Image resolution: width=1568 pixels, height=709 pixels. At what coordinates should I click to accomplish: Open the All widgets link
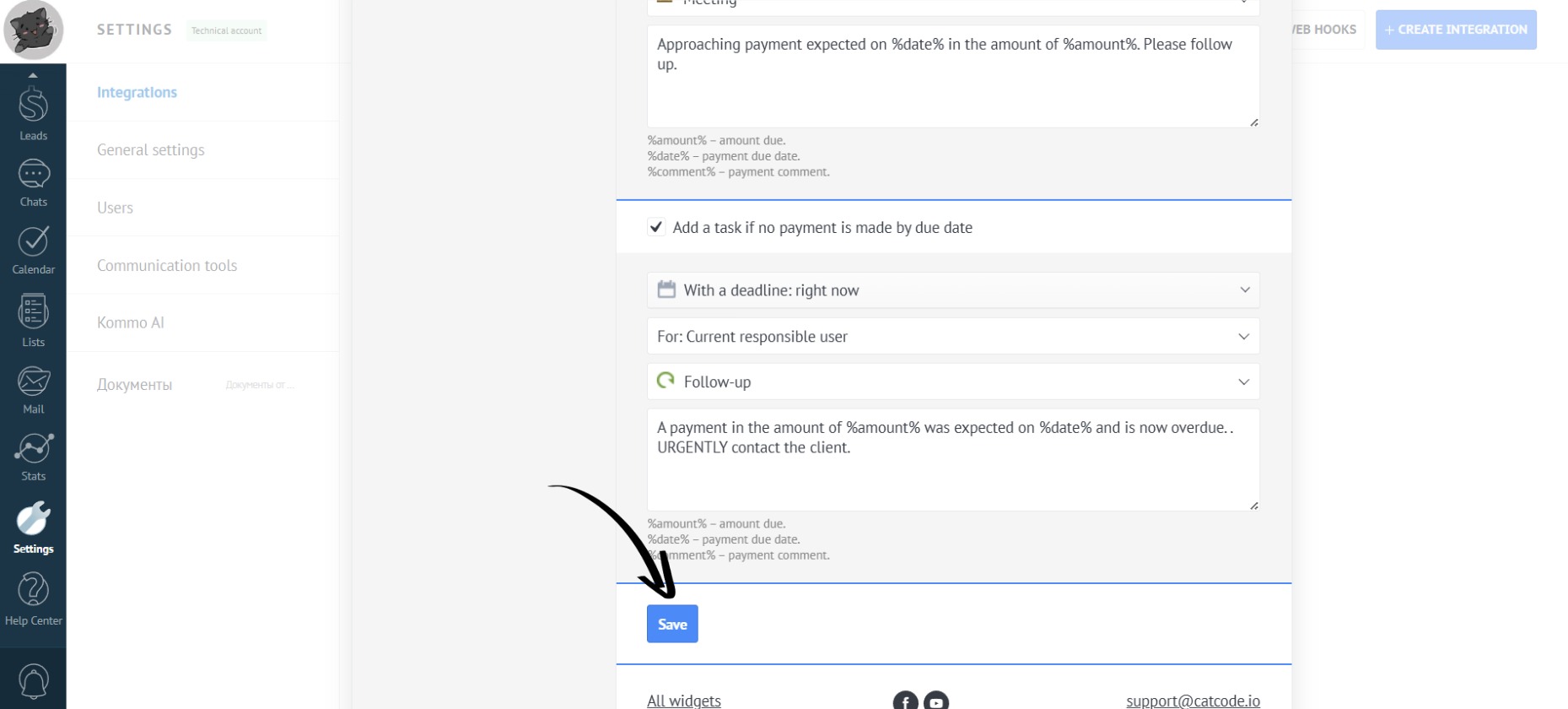684,701
